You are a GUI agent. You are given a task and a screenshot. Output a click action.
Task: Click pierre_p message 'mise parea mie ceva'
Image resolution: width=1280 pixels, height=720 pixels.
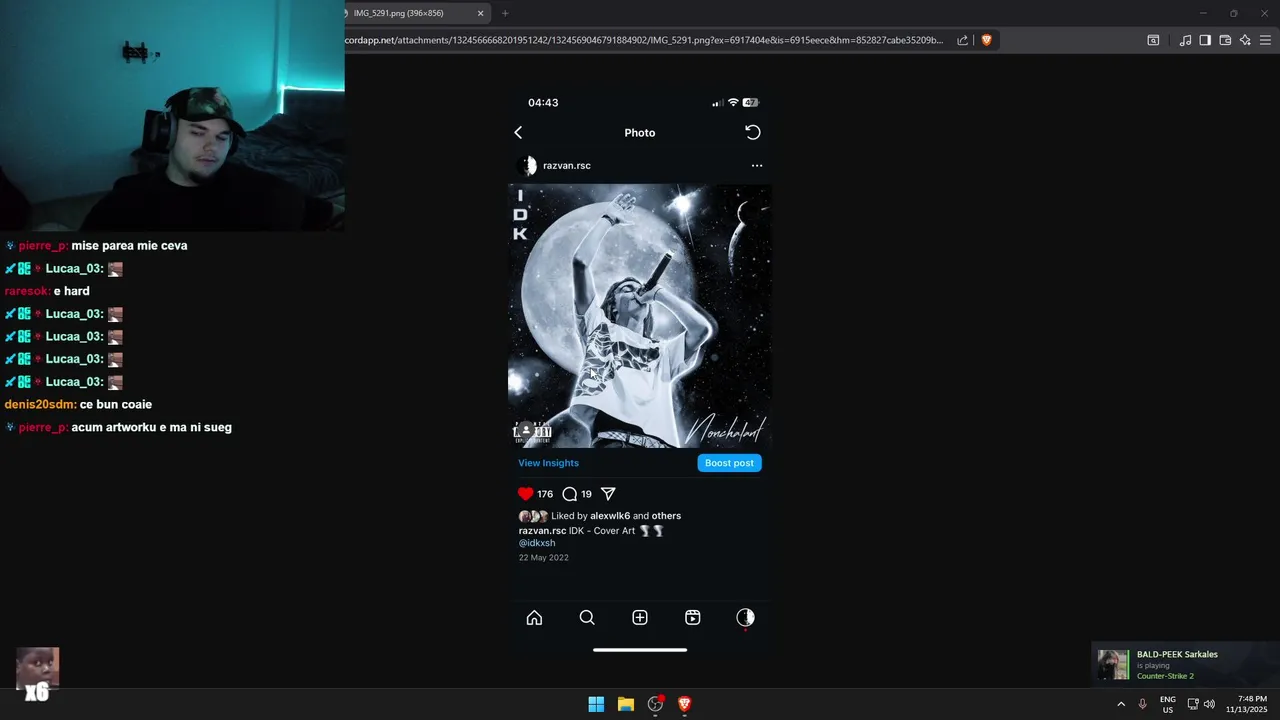[129, 245]
